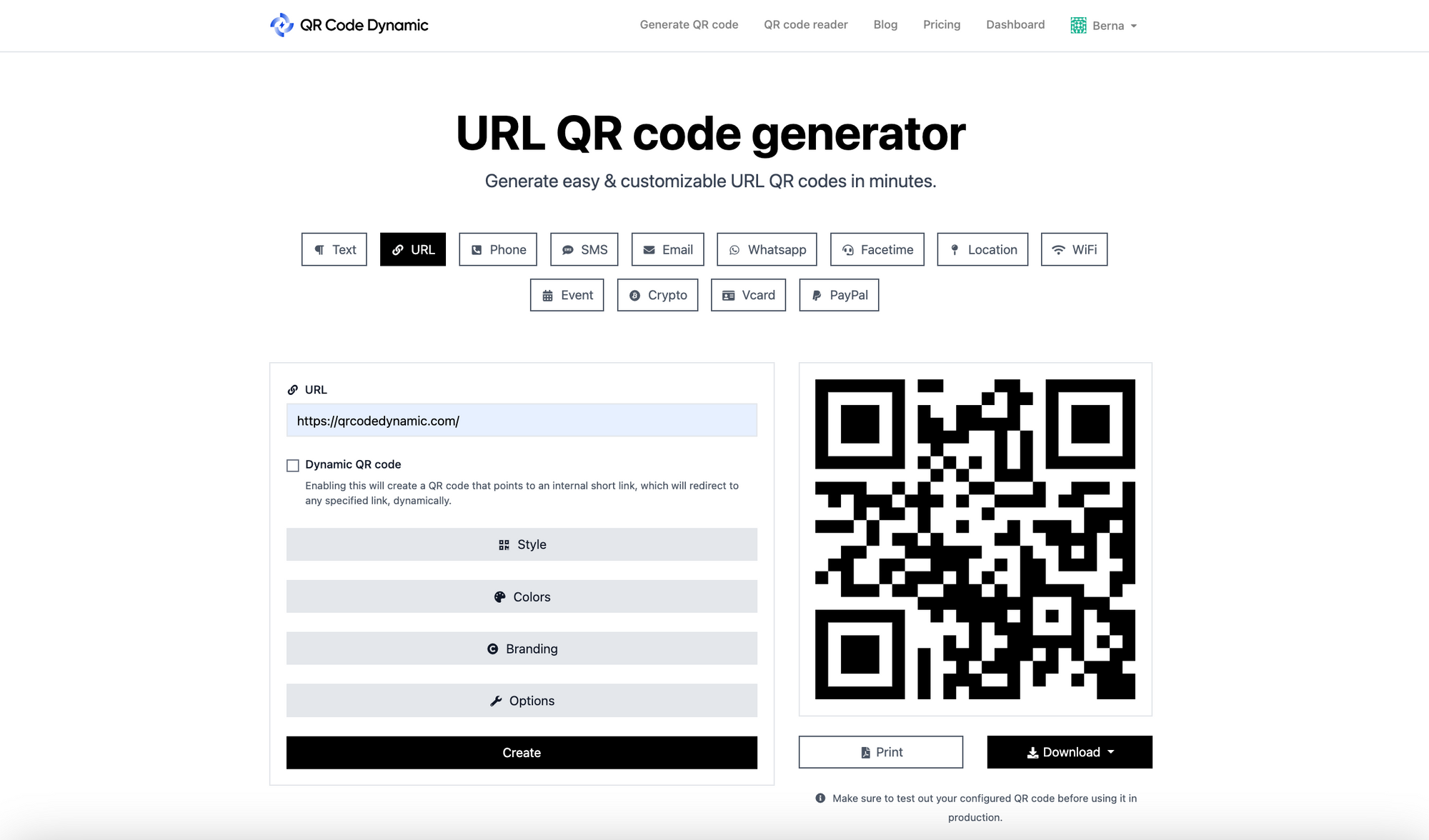Viewport: 1429px width, 840px height.
Task: Expand the Branding options section
Action: pyautogui.click(x=521, y=648)
